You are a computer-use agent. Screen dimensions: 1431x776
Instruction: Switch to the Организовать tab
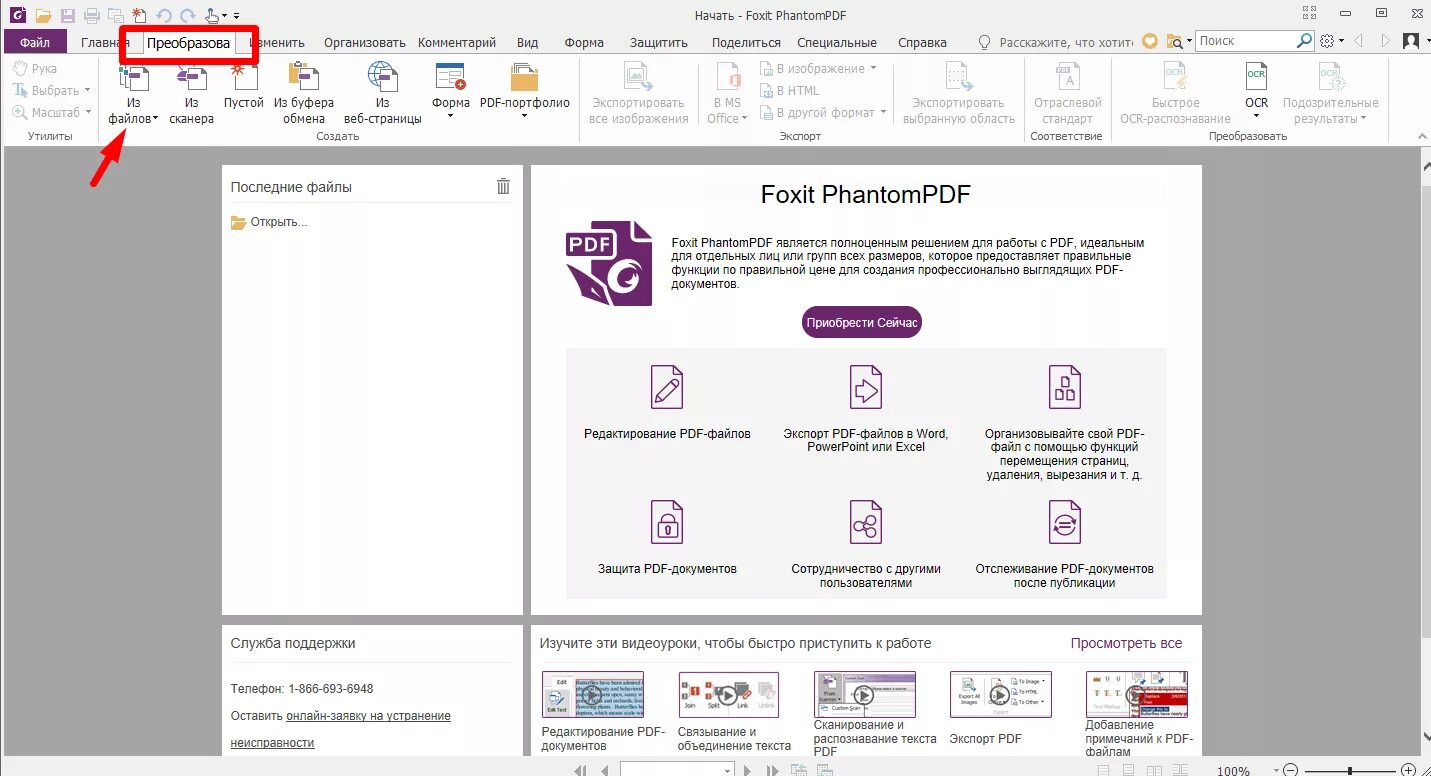coord(365,42)
